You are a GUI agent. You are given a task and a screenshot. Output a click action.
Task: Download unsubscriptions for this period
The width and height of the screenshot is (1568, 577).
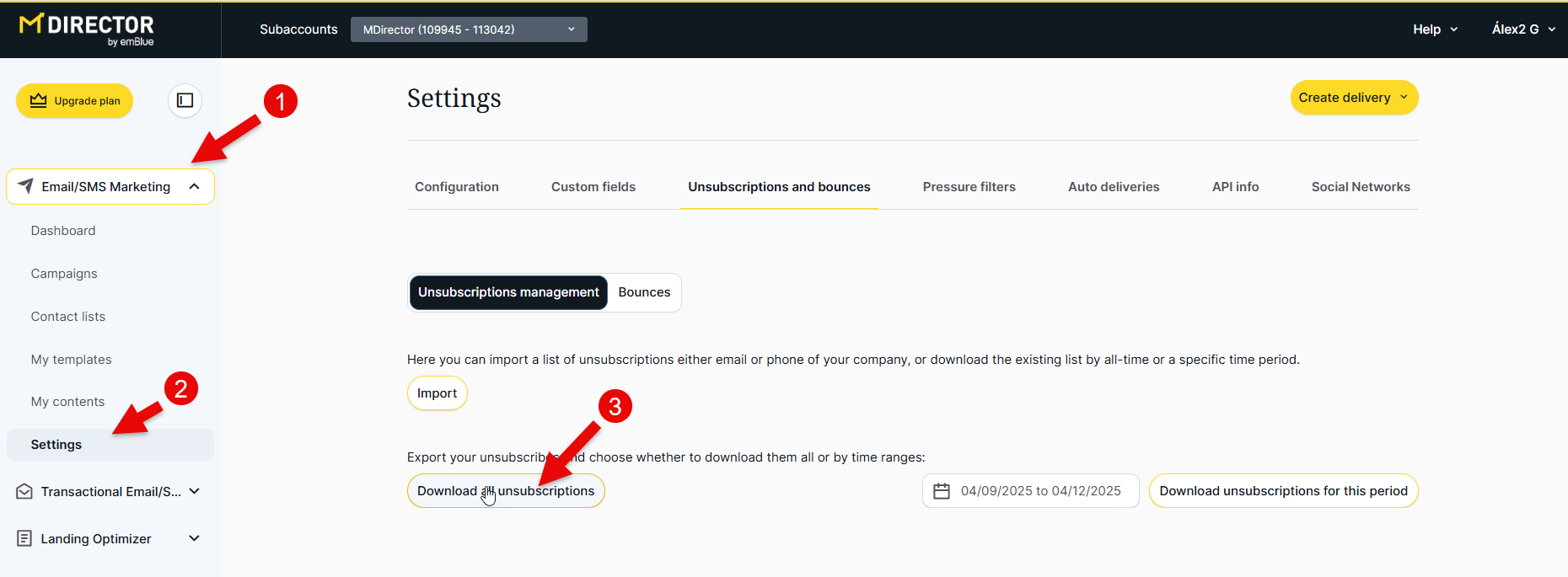[1283, 491]
